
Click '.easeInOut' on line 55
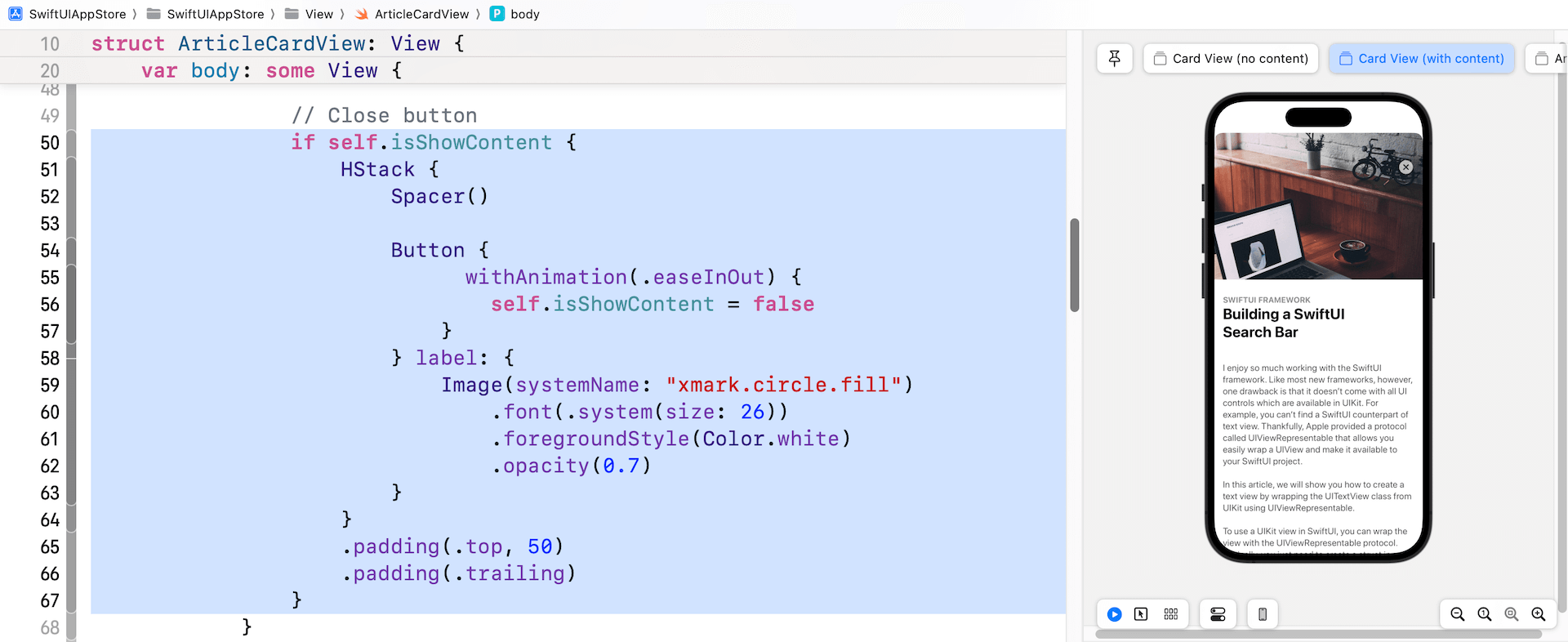(702, 278)
